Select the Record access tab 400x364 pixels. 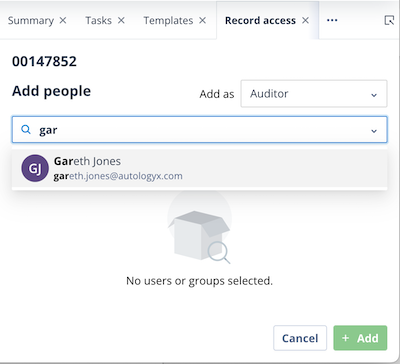pos(260,21)
